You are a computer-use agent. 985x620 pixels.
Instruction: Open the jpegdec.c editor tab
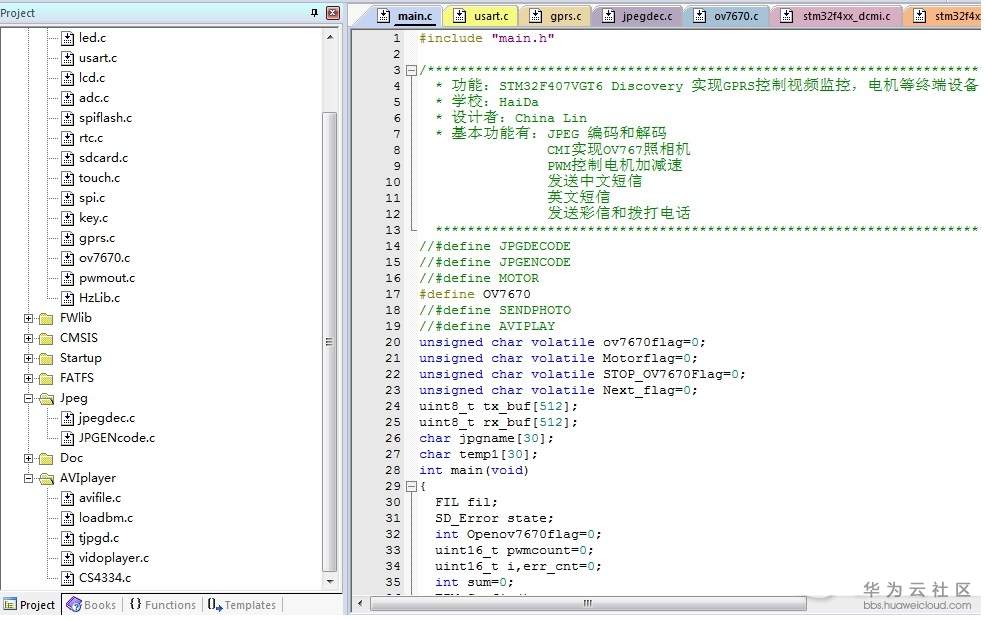[638, 16]
